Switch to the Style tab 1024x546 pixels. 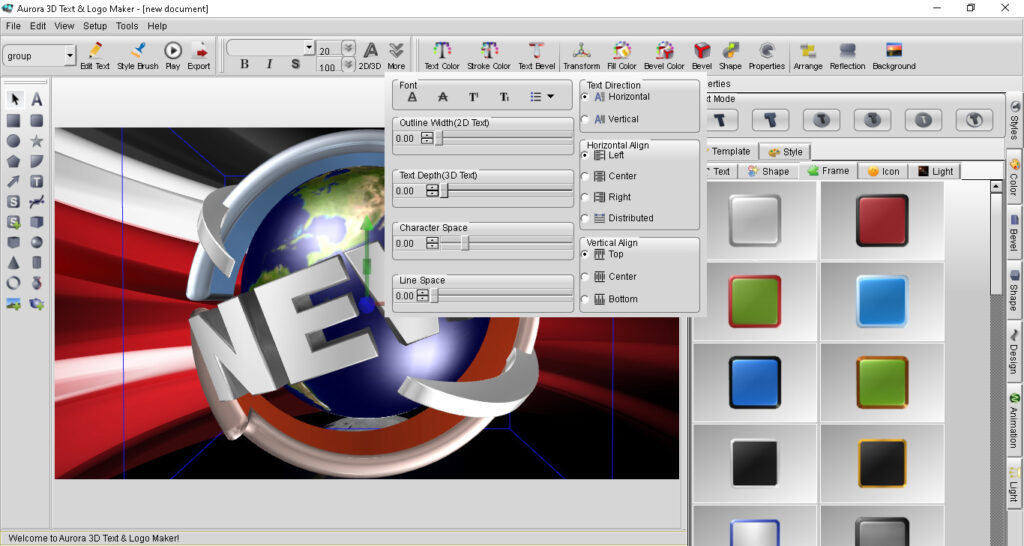click(785, 152)
